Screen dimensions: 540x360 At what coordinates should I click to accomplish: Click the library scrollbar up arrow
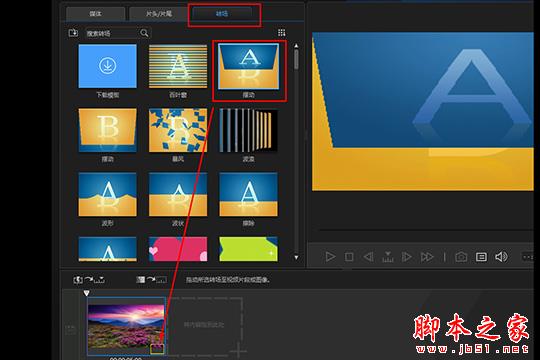click(x=296, y=46)
